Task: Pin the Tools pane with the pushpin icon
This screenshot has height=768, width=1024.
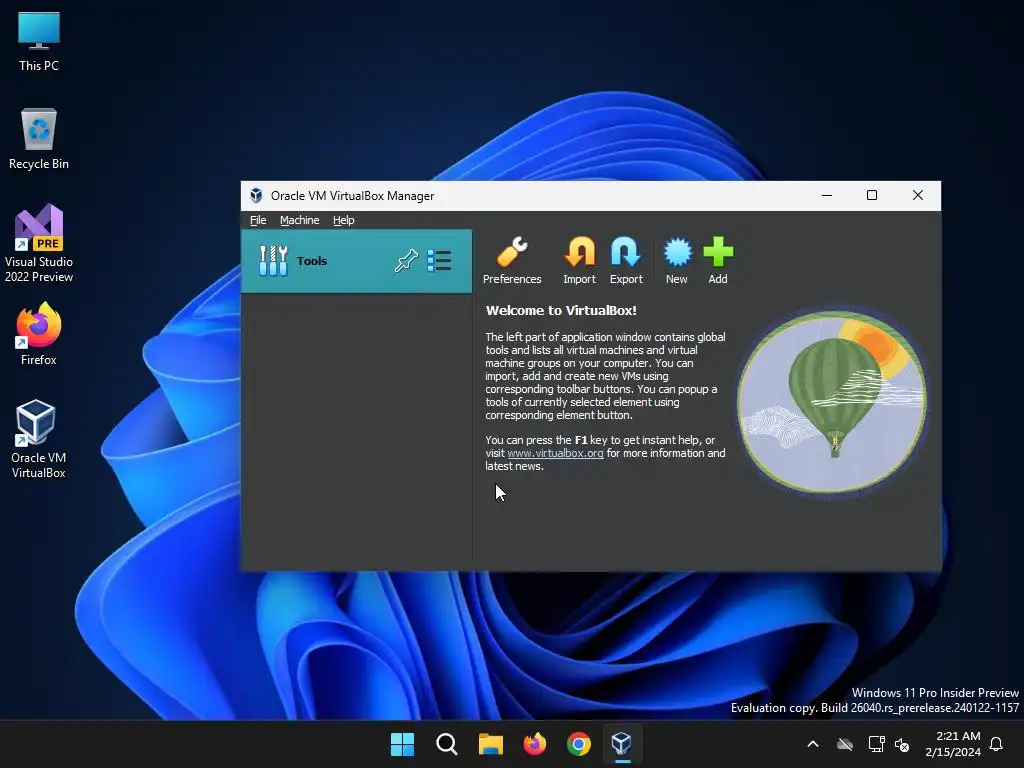Action: (406, 261)
